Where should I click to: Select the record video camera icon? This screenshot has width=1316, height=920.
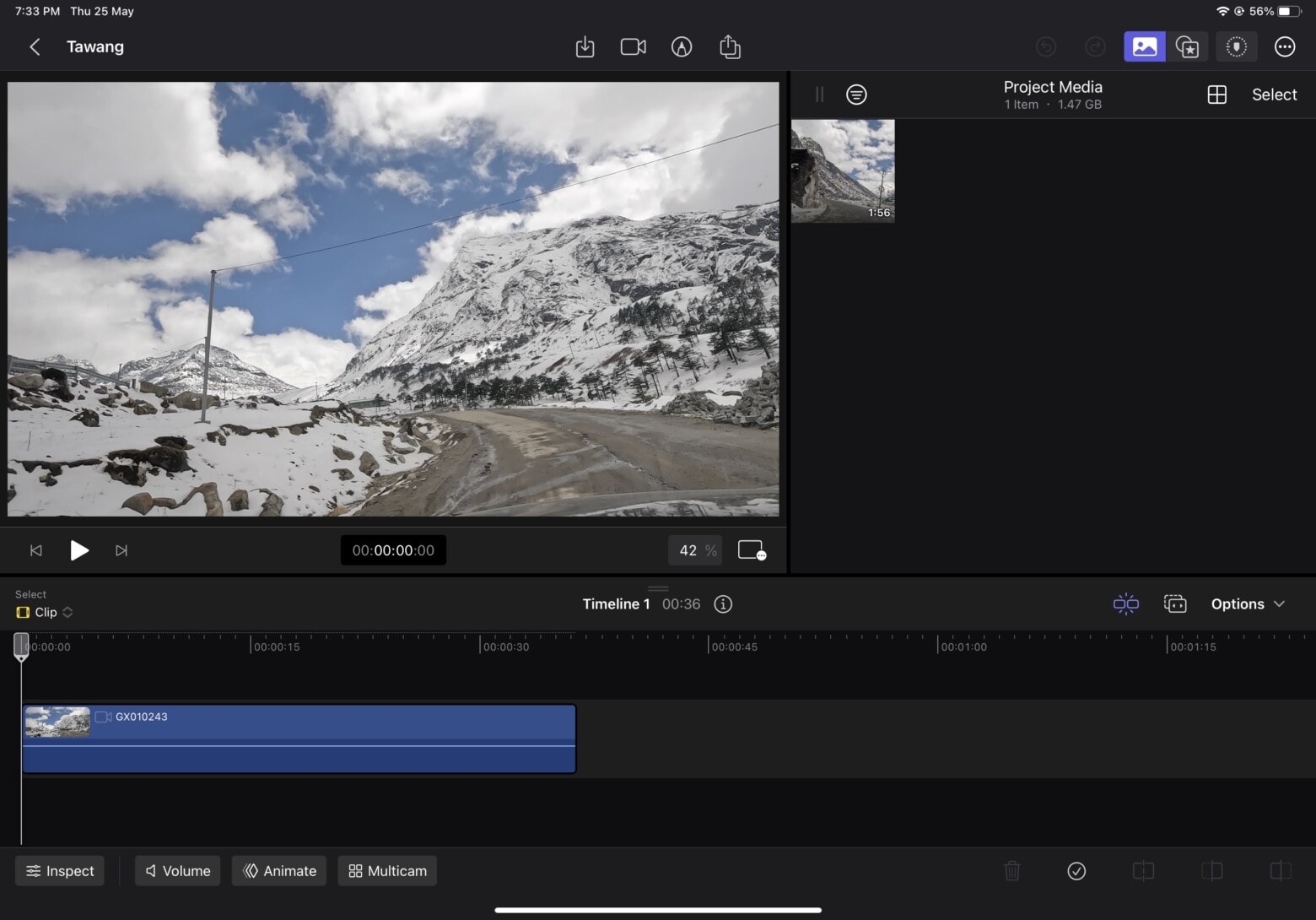(x=633, y=46)
